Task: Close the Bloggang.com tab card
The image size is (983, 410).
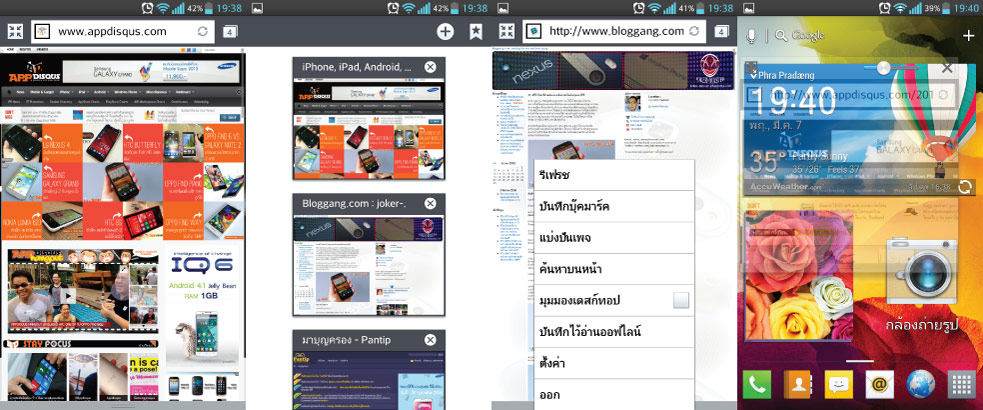Action: 430,203
